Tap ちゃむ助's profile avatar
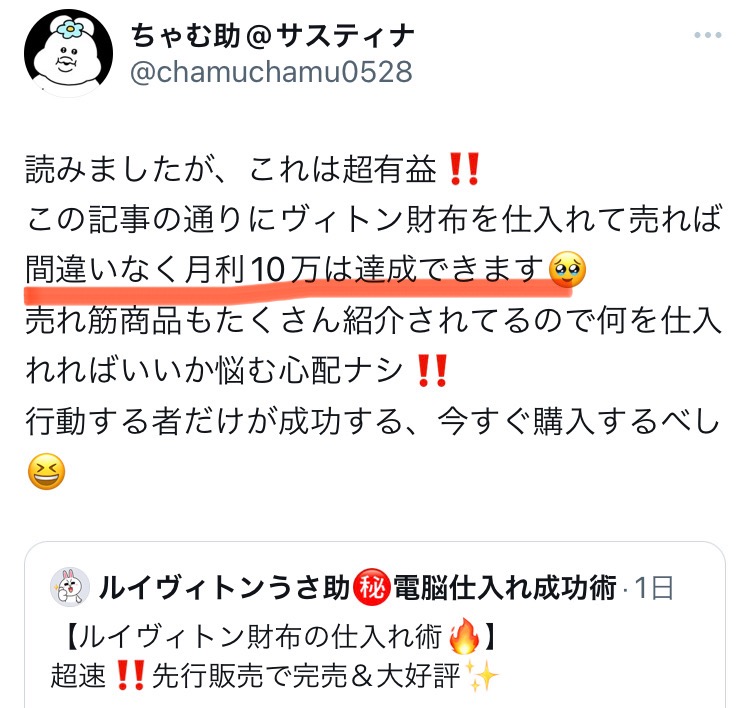750x708 pixels. pos(68,53)
